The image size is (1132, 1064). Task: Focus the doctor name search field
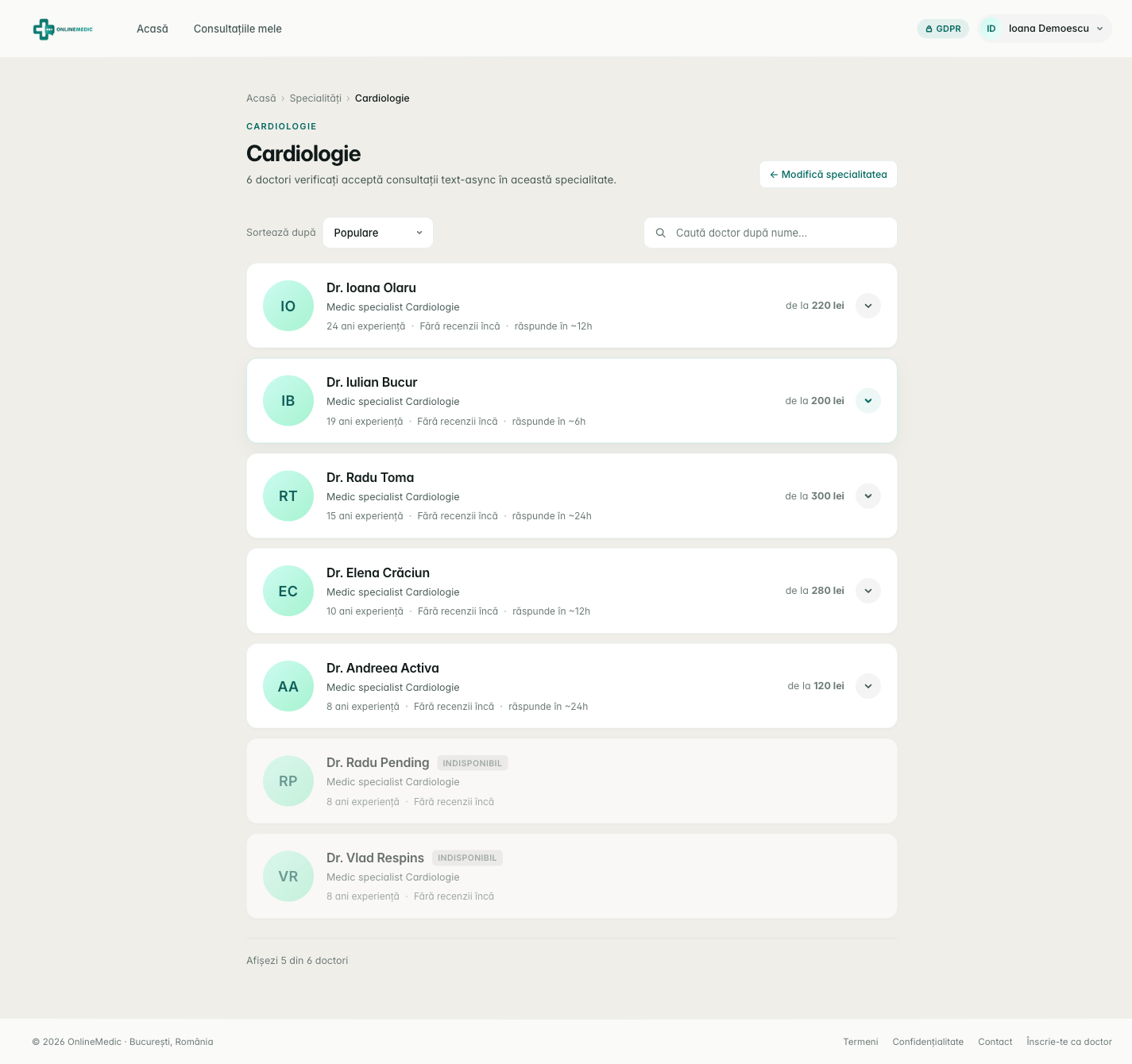click(771, 233)
